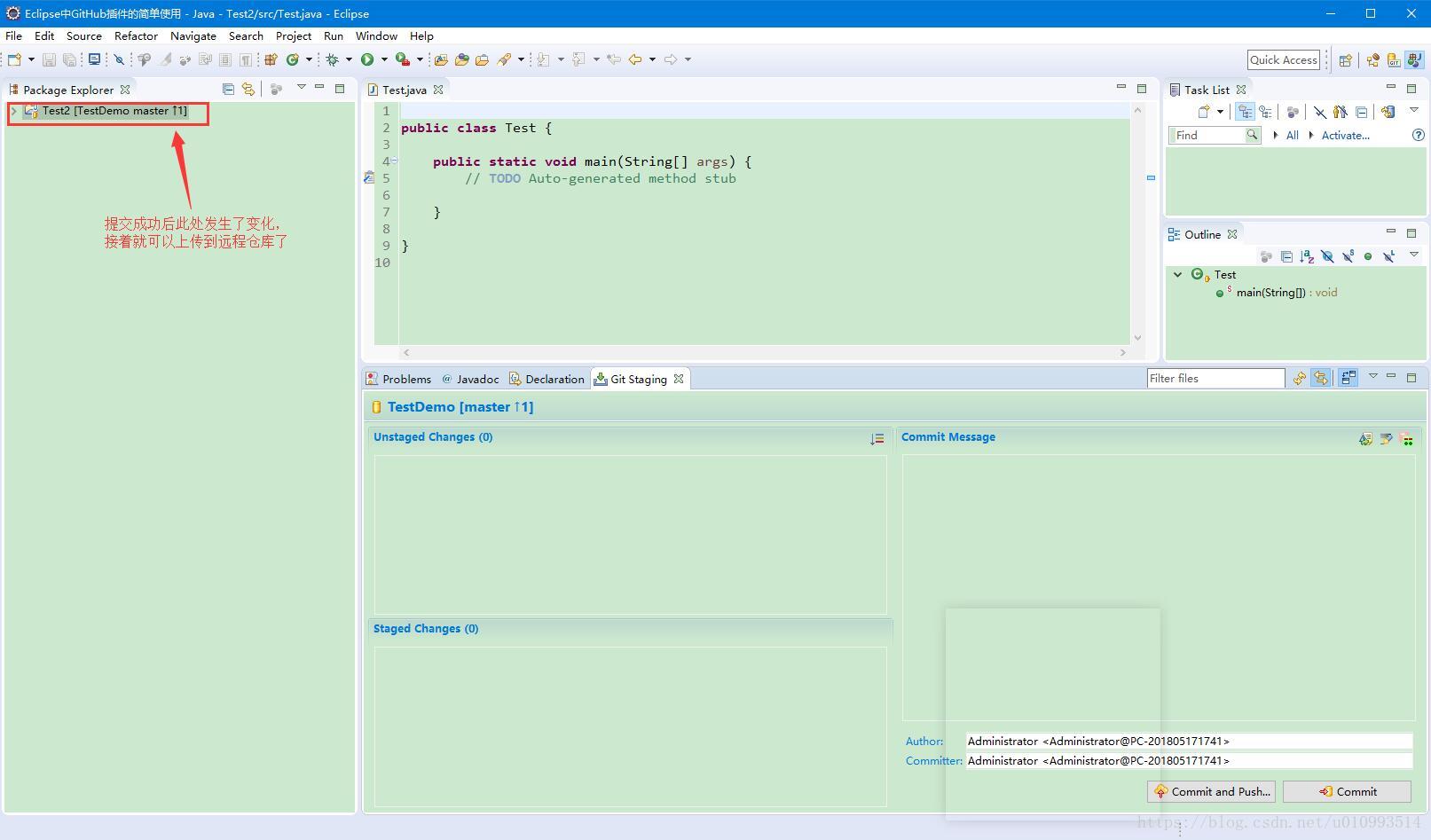Toggle Hide Completed Tasks in Task List

tap(1320, 112)
